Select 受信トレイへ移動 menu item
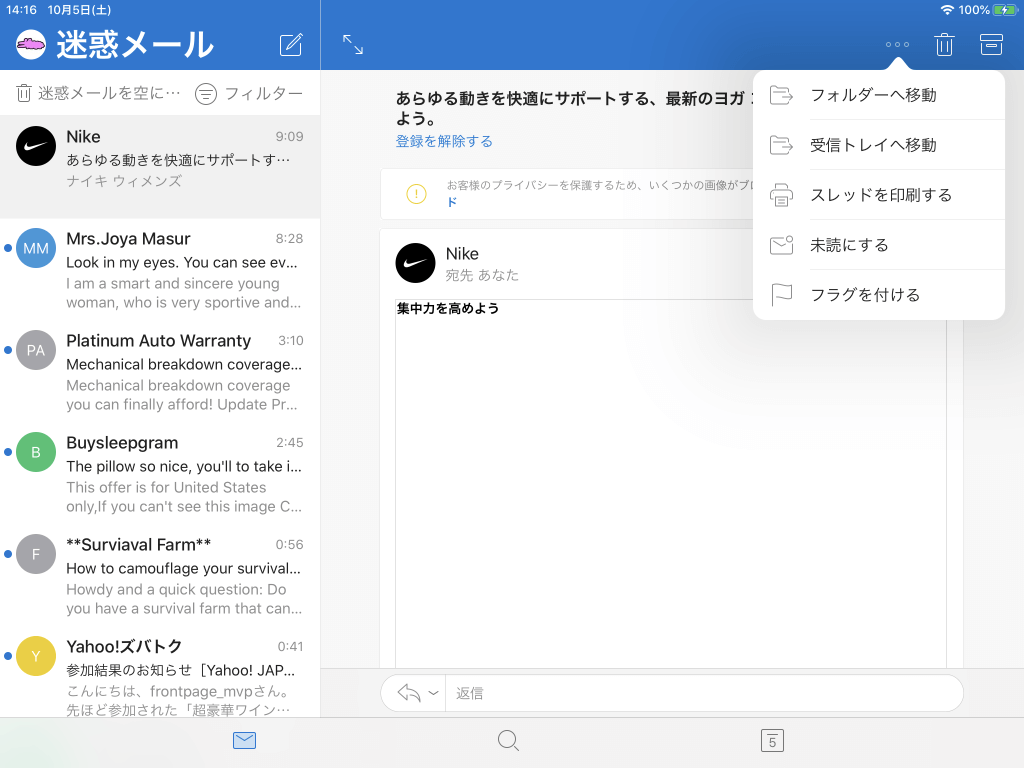The image size is (1024, 768). point(878,145)
